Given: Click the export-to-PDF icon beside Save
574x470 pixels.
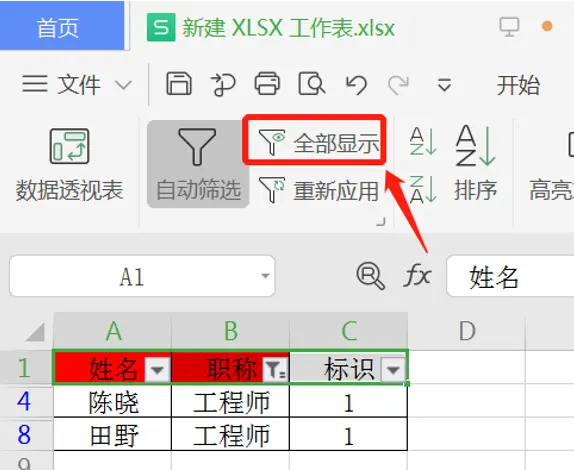Looking at the screenshot, I should (x=223, y=84).
